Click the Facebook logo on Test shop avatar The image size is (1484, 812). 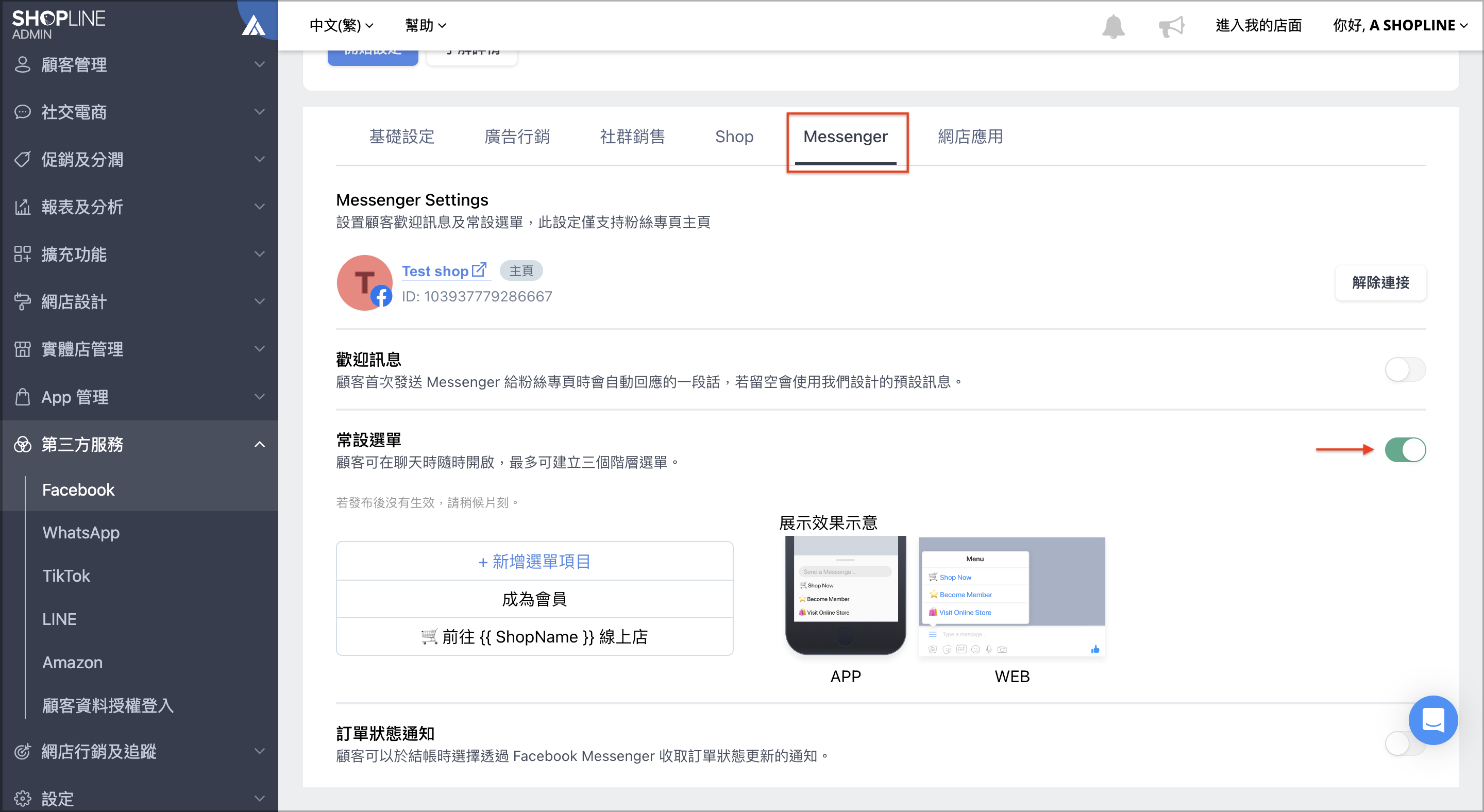point(381,298)
